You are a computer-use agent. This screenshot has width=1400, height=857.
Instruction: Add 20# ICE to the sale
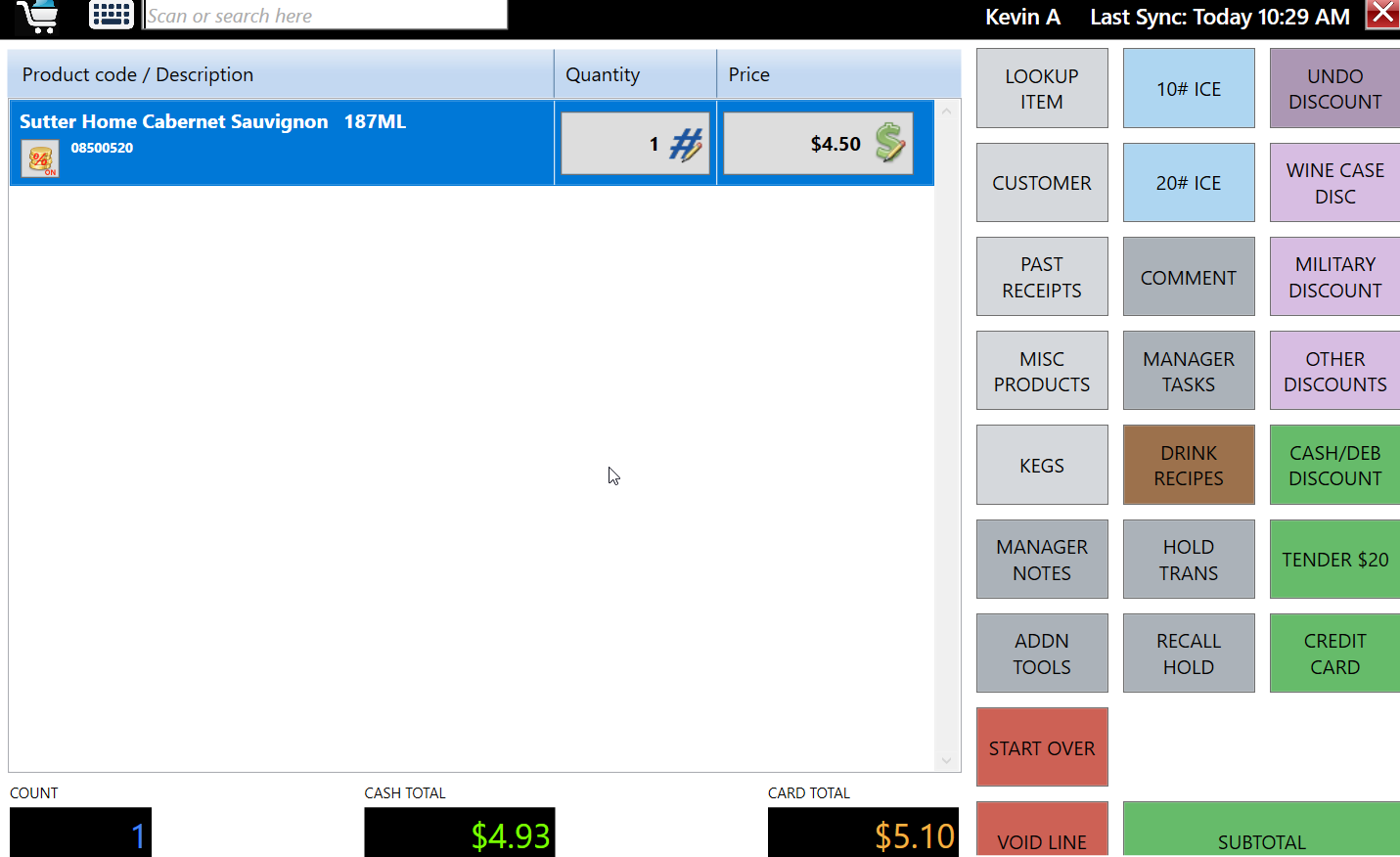(x=1189, y=182)
